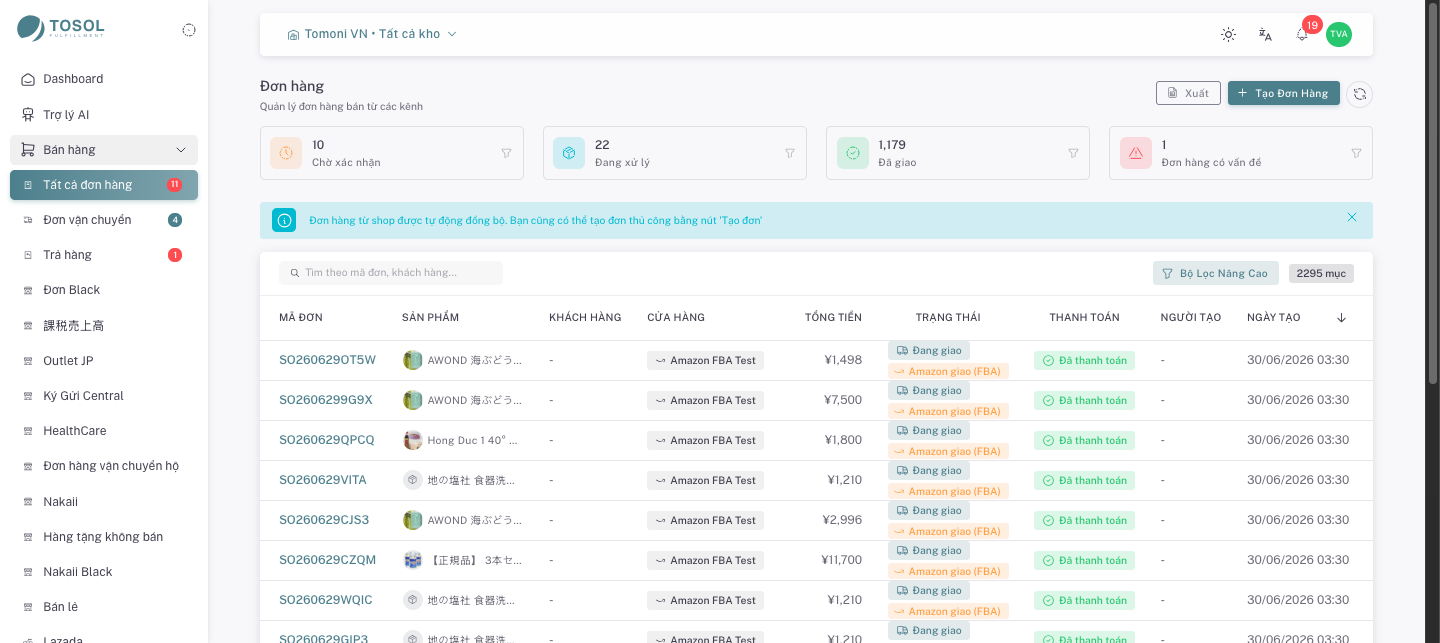Image resolution: width=1440 pixels, height=643 pixels.
Task: Toggle sidebar collapse circle icon beside the logo
Action: [189, 30]
